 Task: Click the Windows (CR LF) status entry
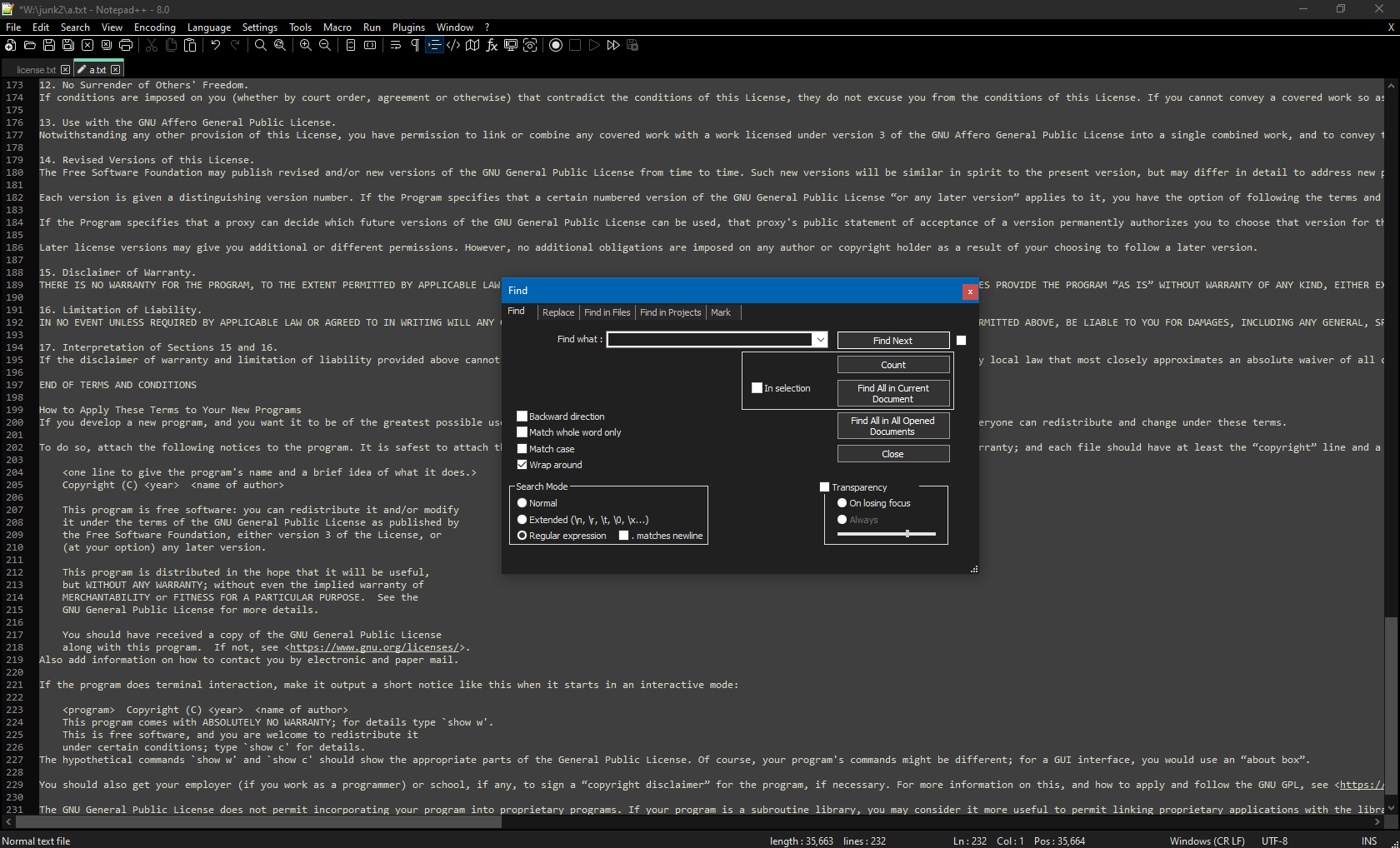[1207, 841]
